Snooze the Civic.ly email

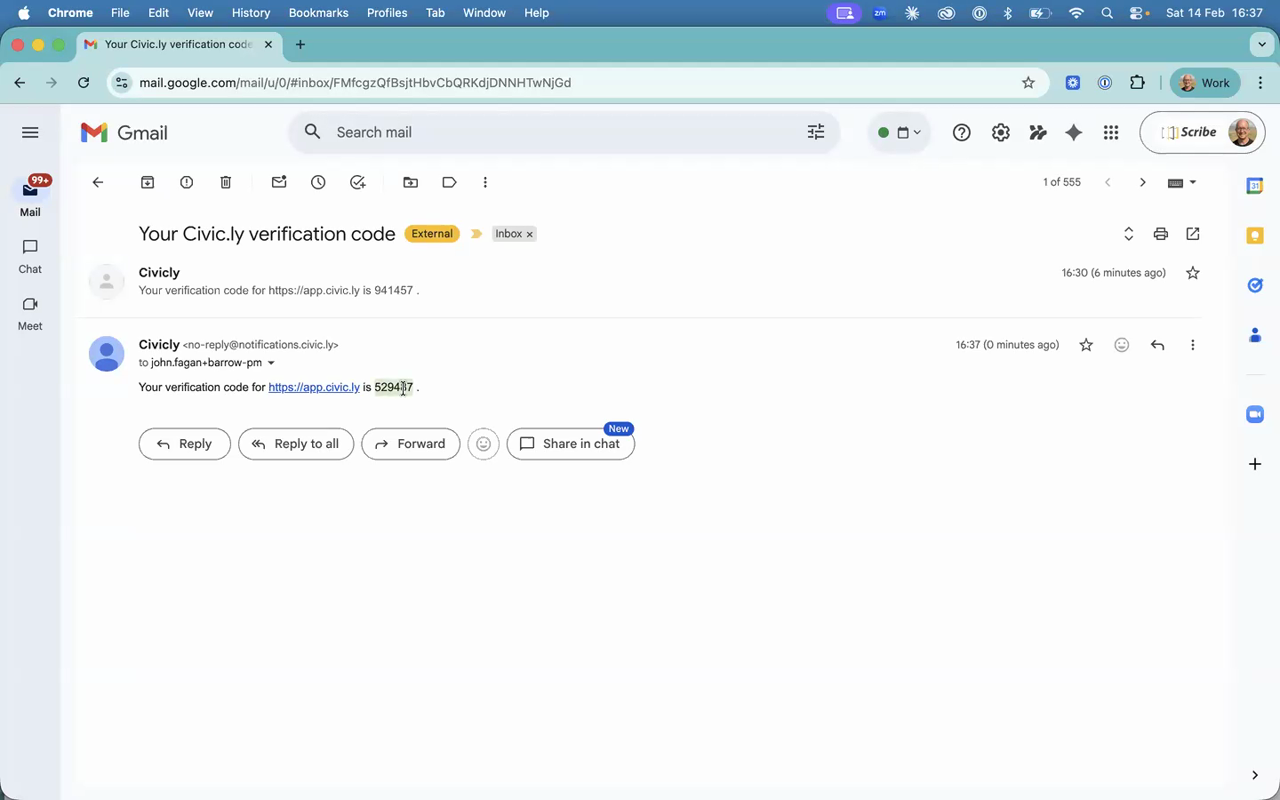click(318, 182)
